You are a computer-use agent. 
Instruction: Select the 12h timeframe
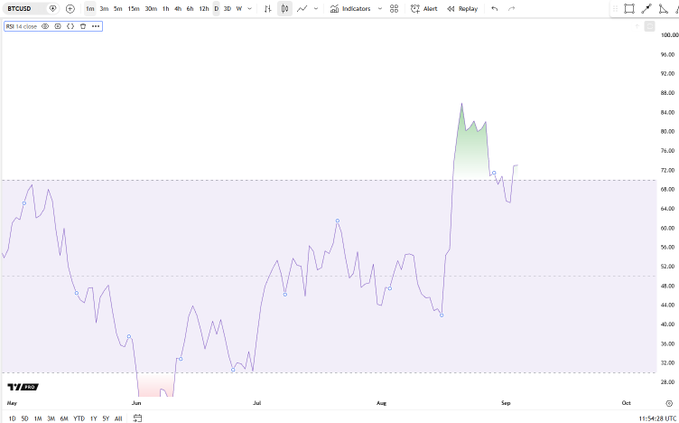(x=204, y=9)
